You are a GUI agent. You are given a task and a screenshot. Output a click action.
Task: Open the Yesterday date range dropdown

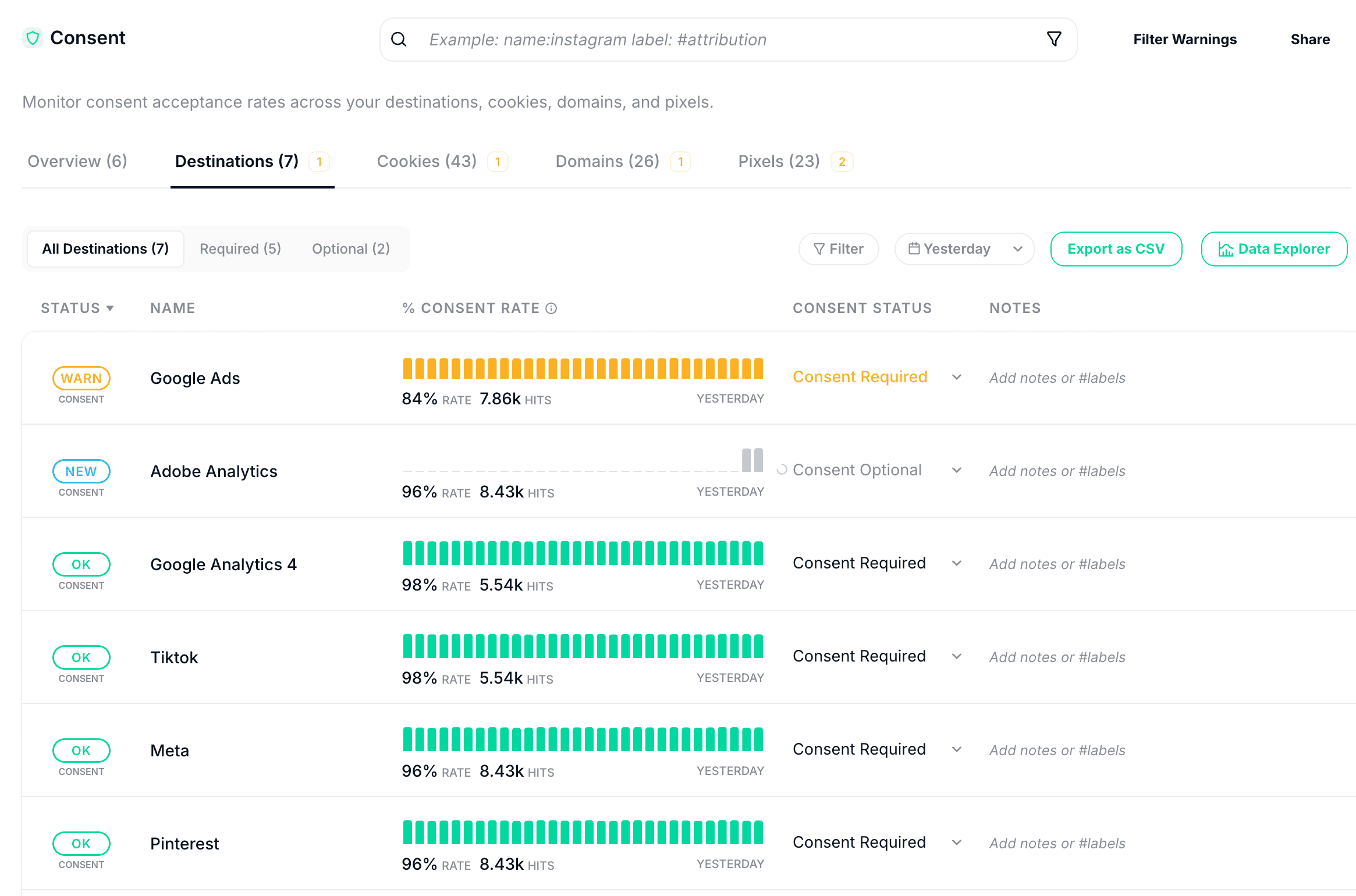tap(964, 249)
